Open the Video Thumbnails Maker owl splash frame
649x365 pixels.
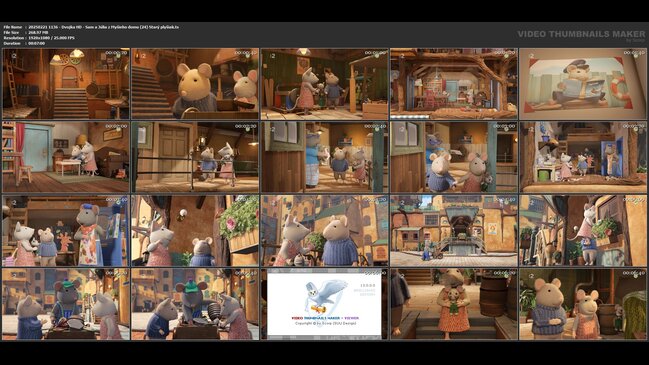(324, 304)
